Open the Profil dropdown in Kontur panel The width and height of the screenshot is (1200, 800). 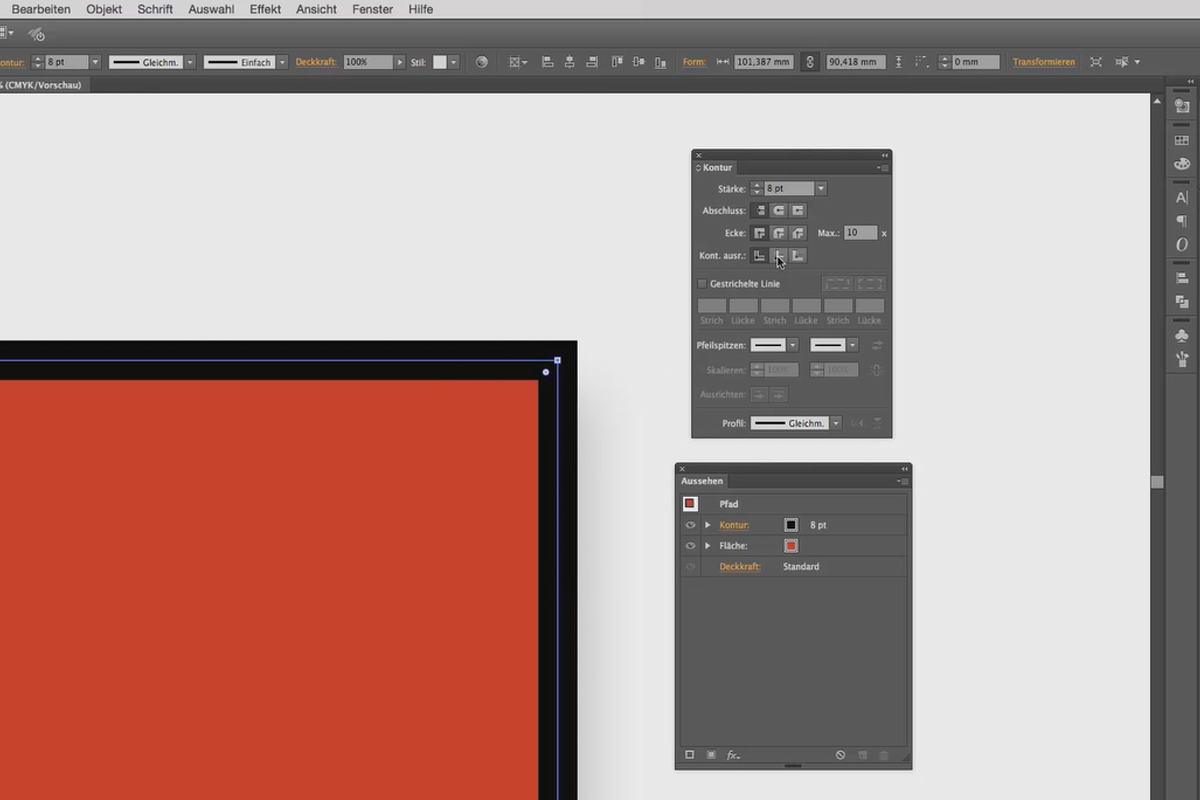point(836,423)
